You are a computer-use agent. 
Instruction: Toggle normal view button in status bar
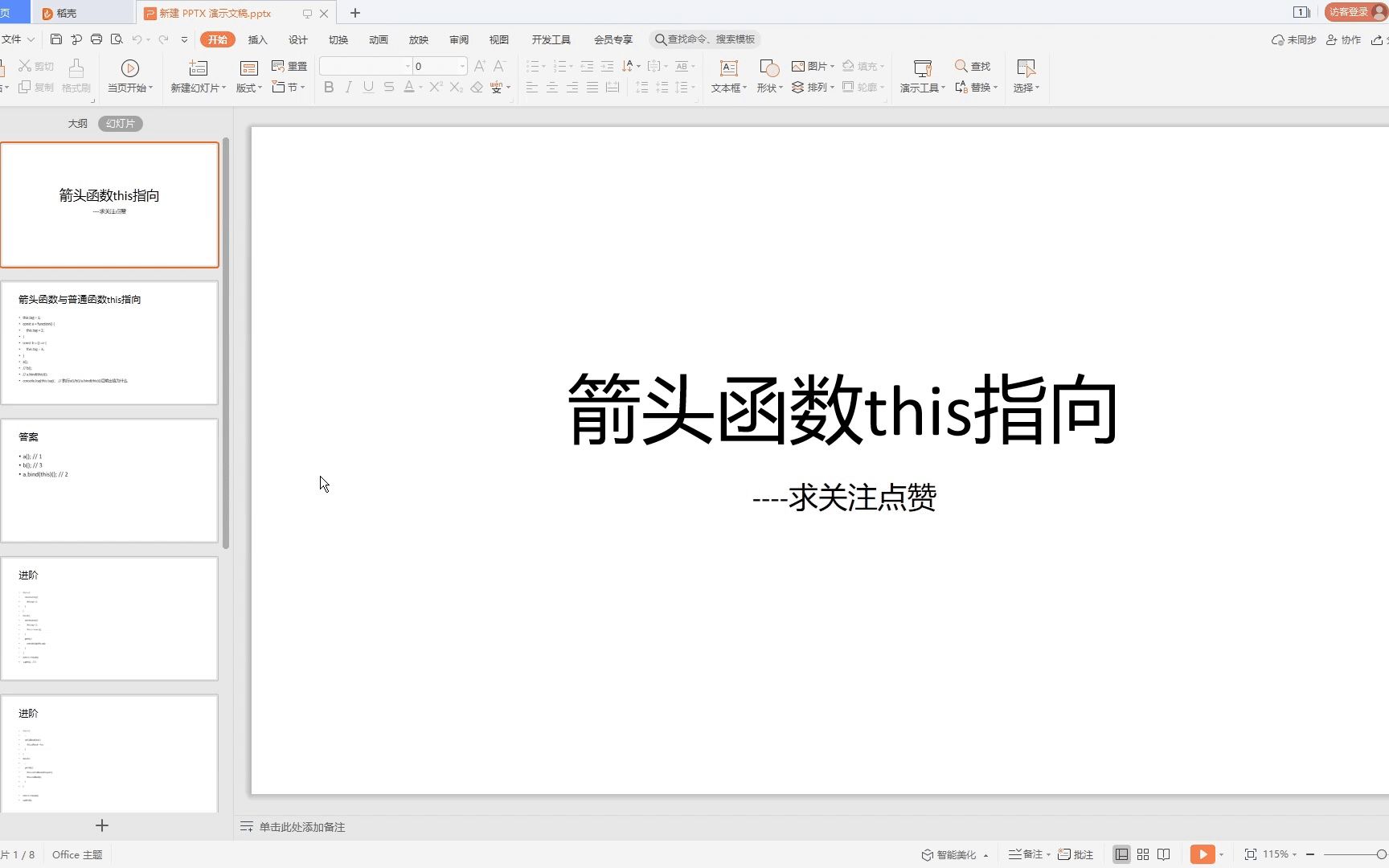coord(1121,854)
